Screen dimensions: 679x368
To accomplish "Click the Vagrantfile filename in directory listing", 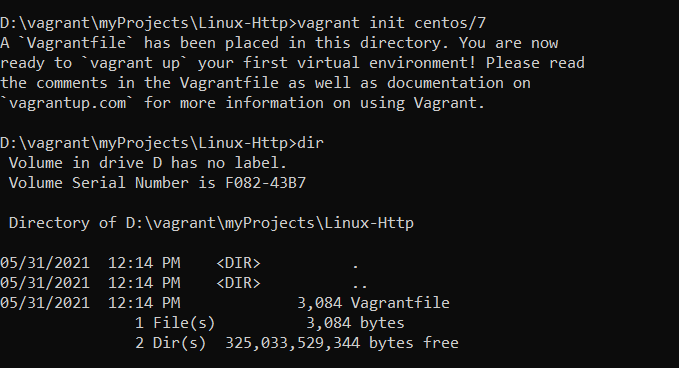I will pos(400,303).
